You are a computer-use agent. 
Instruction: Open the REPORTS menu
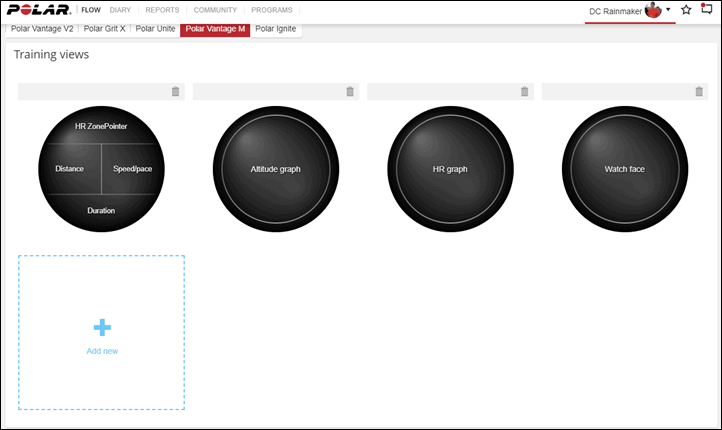162,10
